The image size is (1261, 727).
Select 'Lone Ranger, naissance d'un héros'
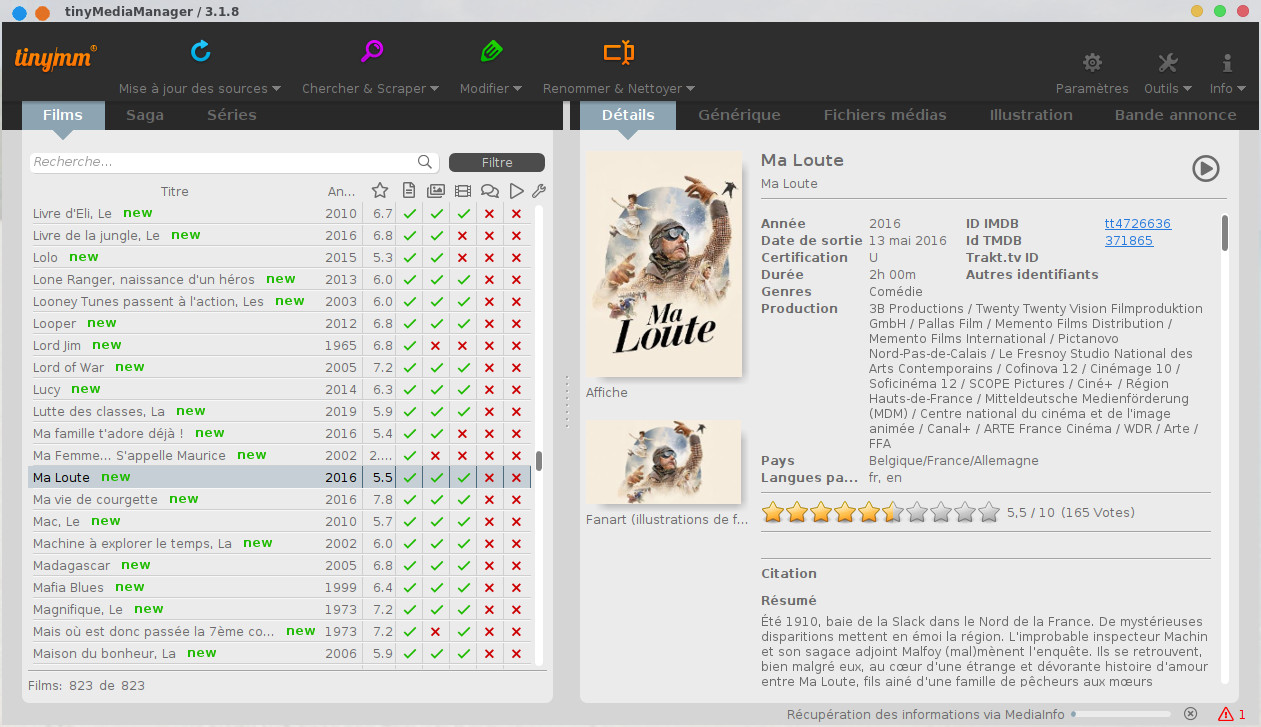point(280,279)
